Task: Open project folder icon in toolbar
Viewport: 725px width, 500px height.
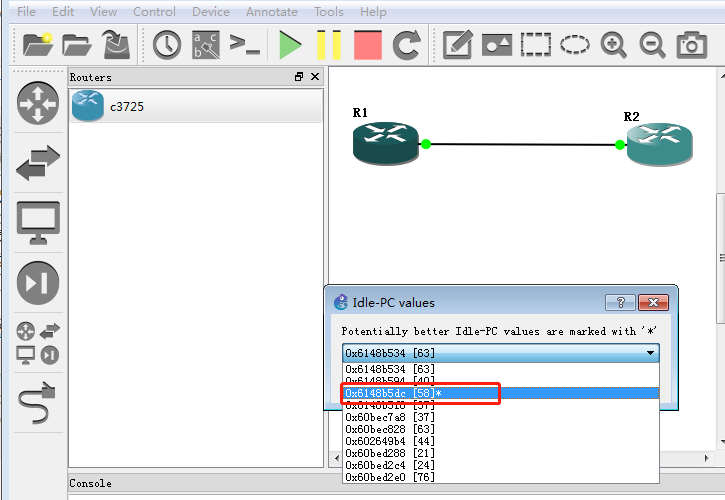Action: click(x=77, y=45)
